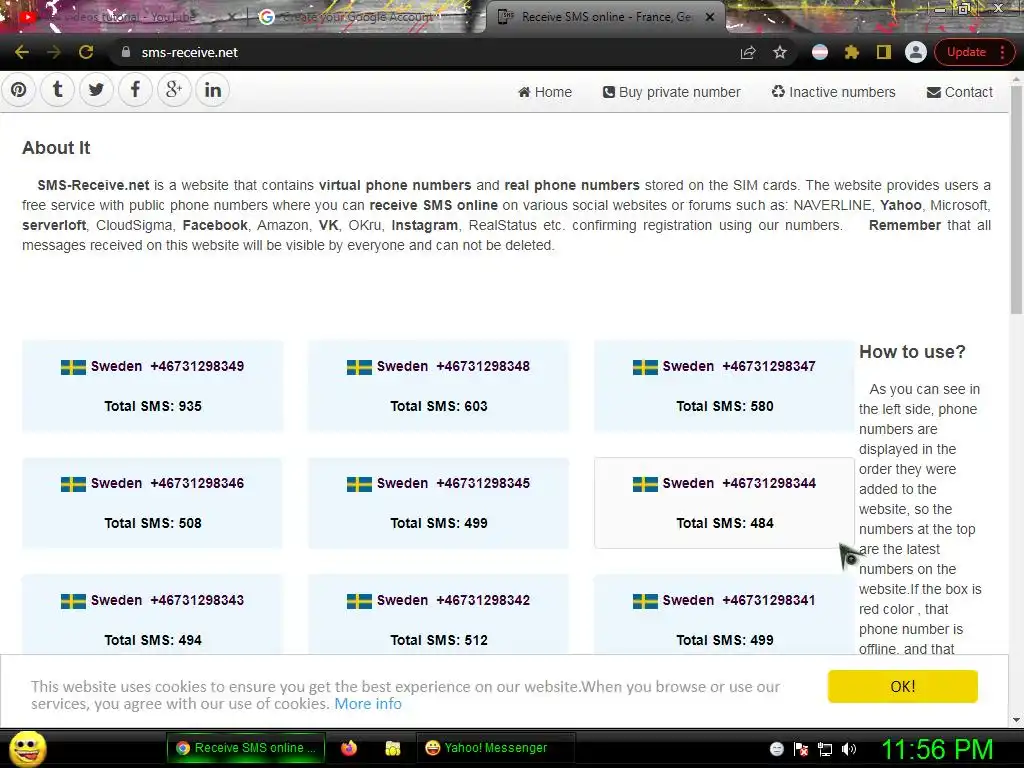Click the round face tray icon

776,749
